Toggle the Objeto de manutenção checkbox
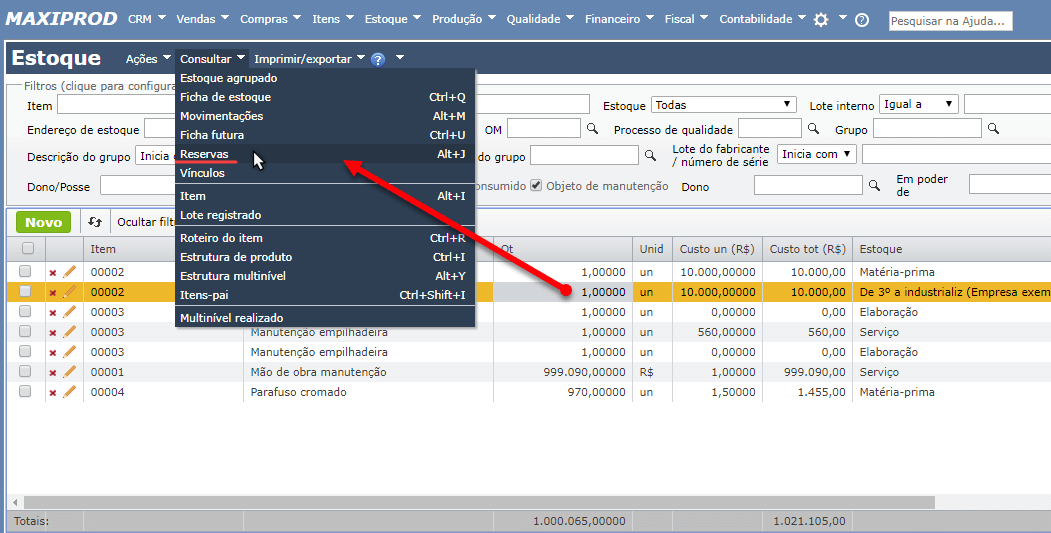This screenshot has height=533, width=1051. click(x=536, y=185)
